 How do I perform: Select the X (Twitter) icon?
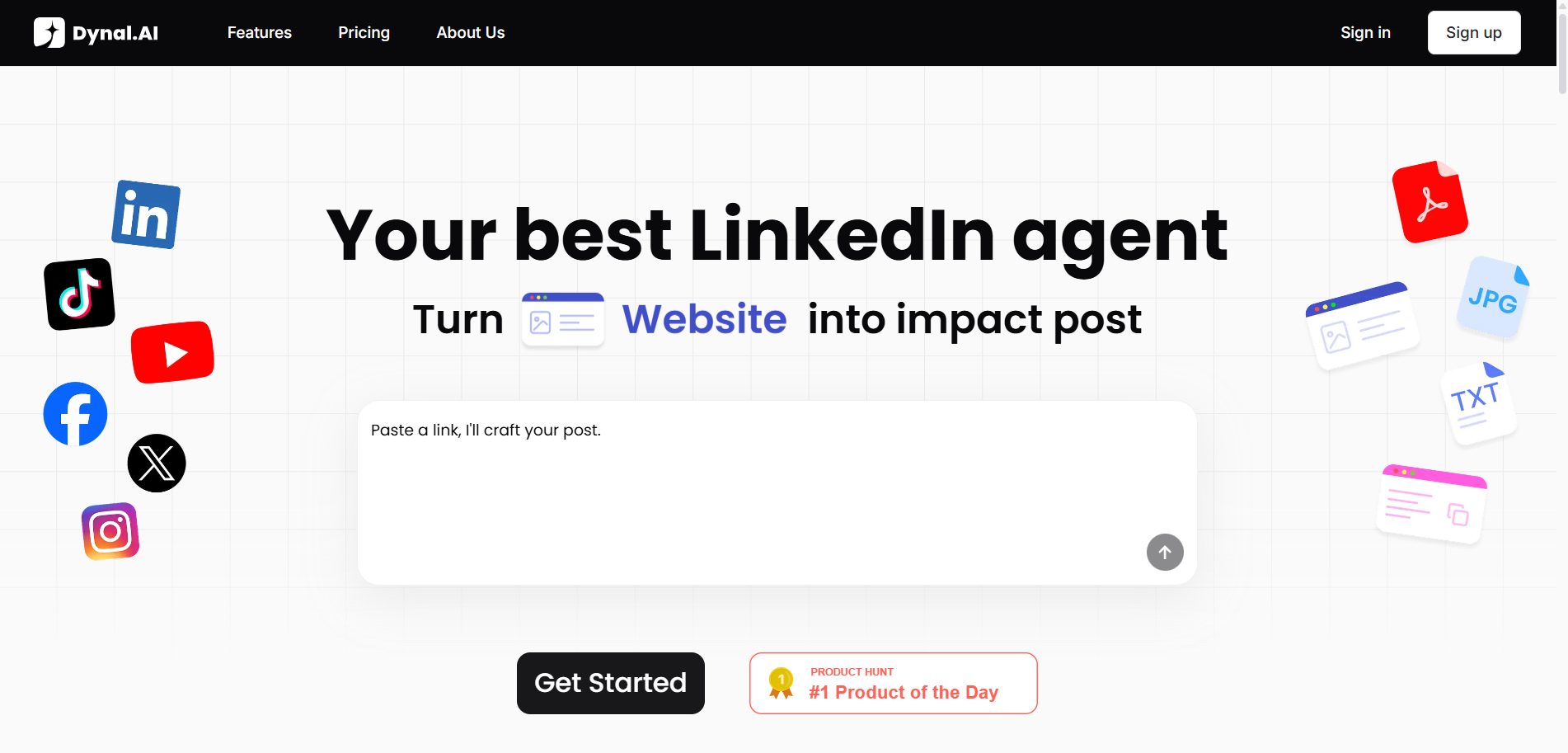156,463
